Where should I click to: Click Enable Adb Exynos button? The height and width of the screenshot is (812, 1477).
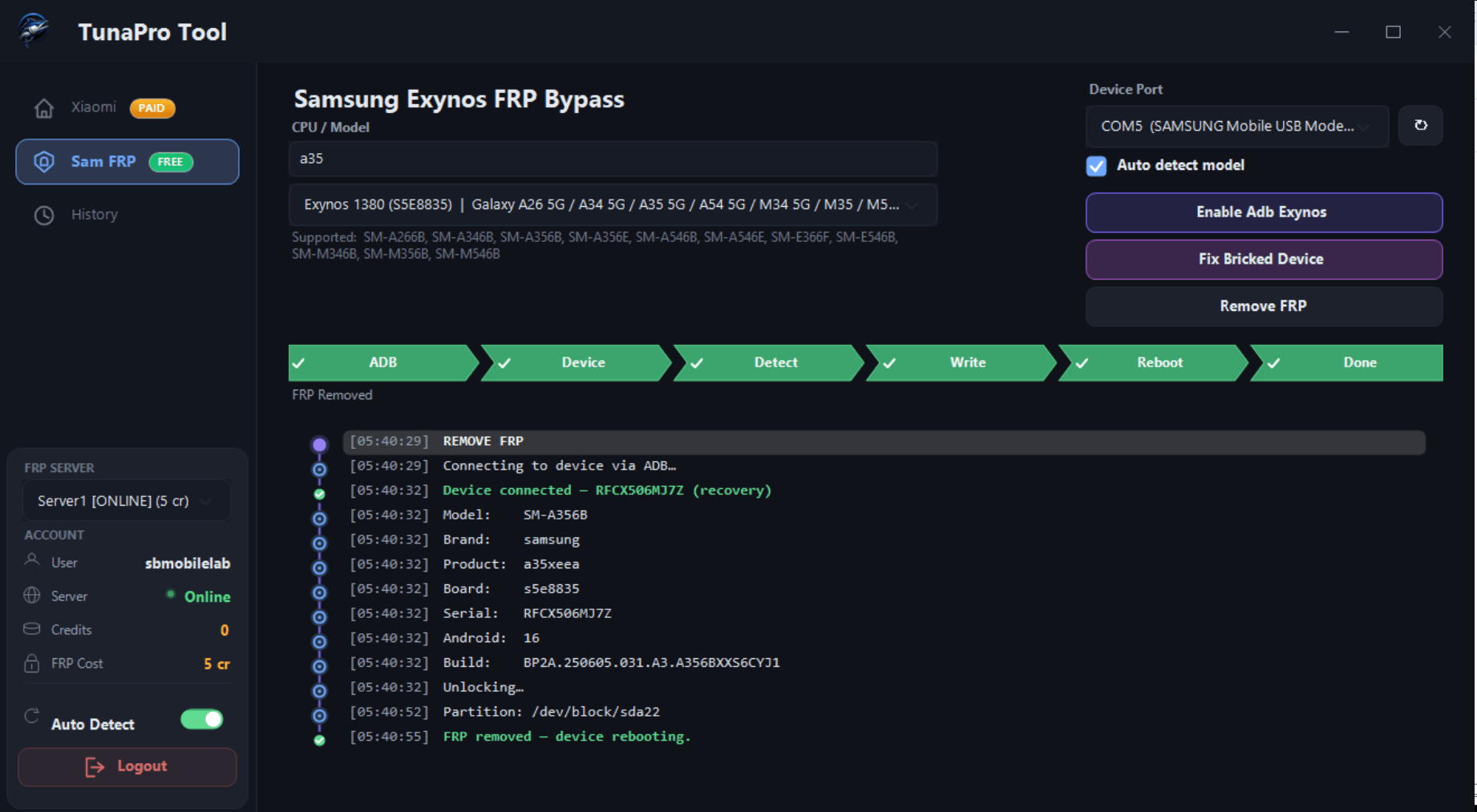[1264, 212]
